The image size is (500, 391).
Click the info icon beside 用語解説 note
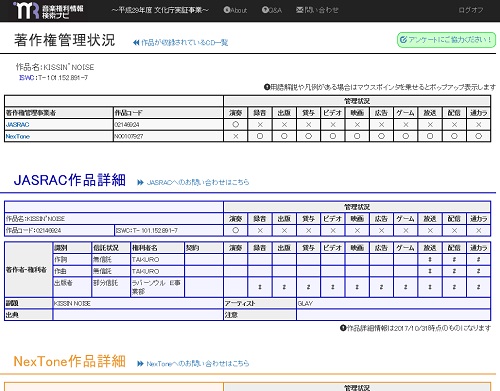point(267,87)
